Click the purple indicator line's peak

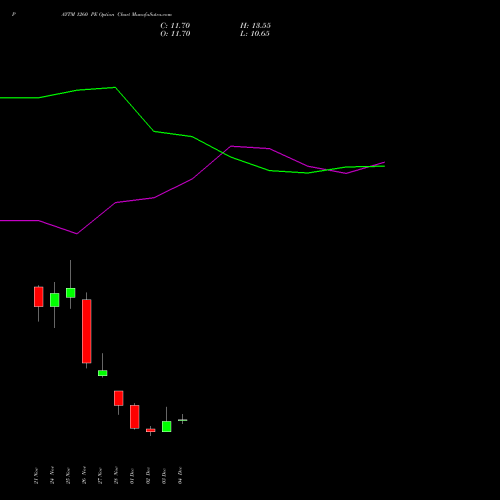coord(231,146)
